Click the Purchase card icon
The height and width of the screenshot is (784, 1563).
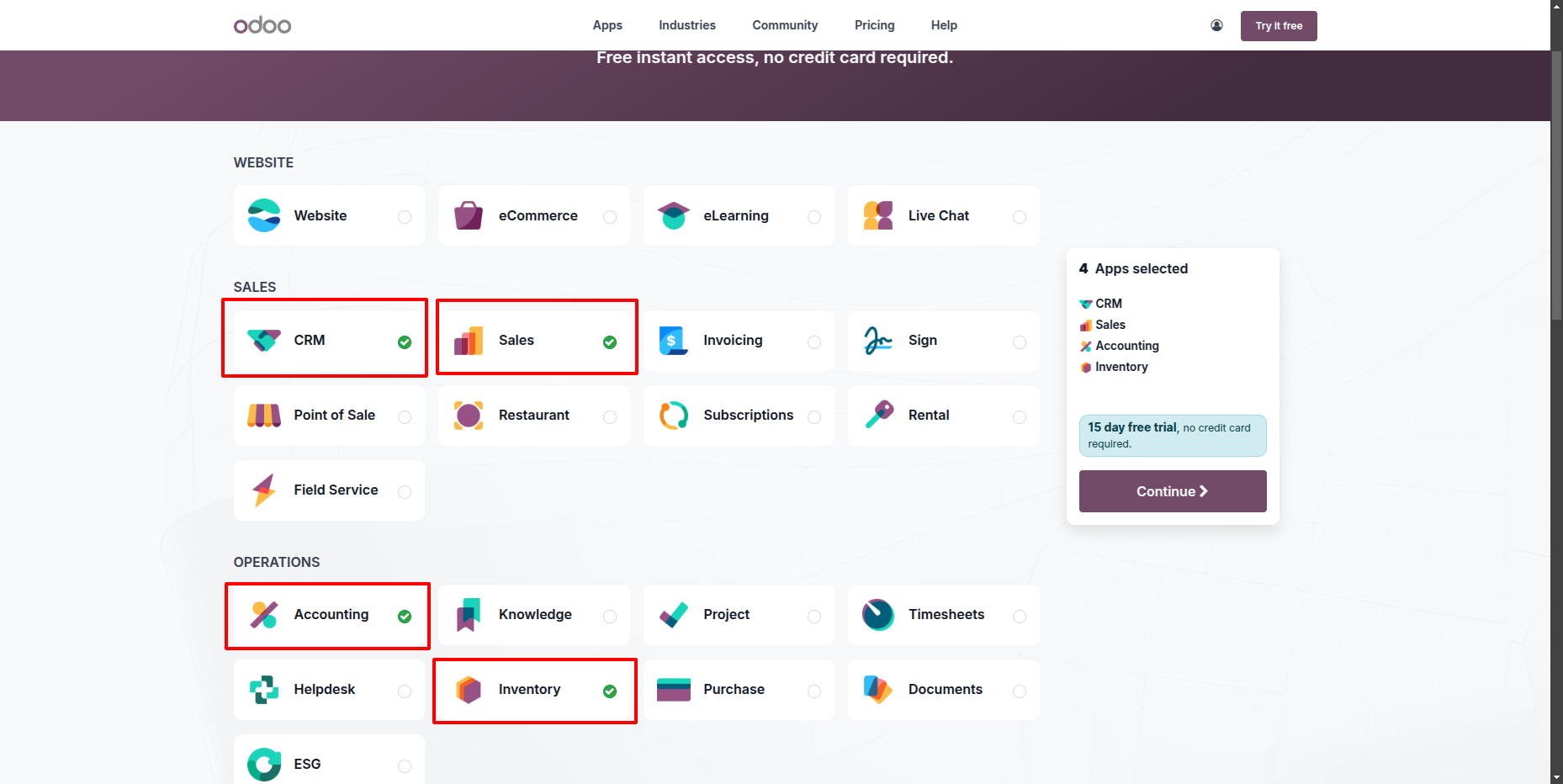pos(674,689)
